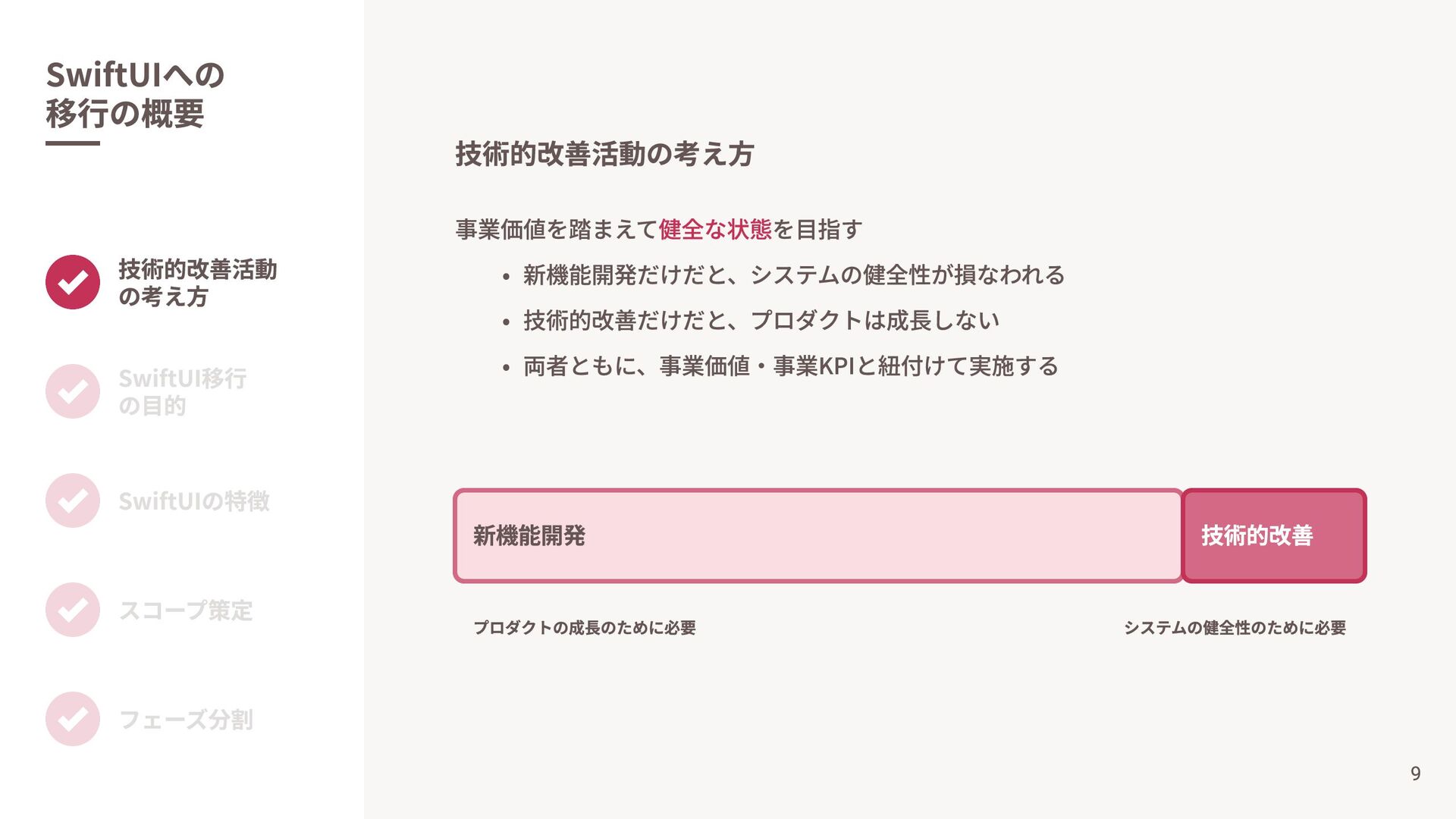Select the SwiftUI移行の目的 sidebar item
The height and width of the screenshot is (819, 1456).
point(182,392)
